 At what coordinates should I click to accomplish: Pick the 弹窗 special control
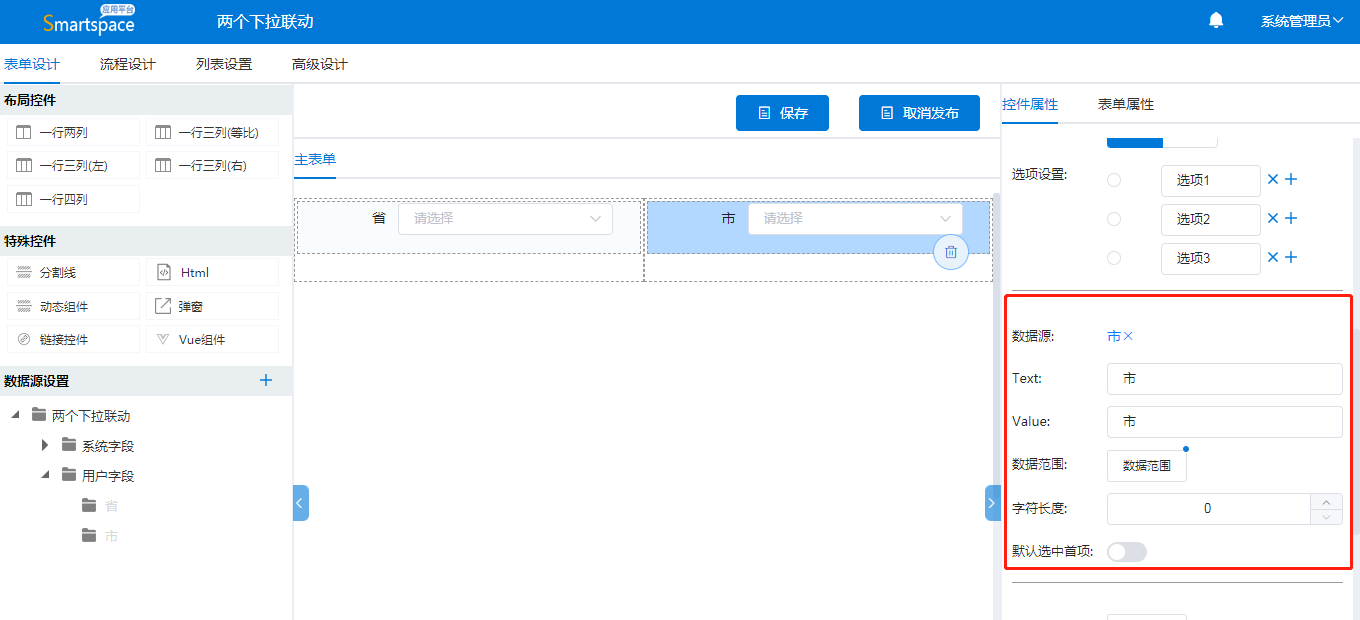tap(212, 306)
